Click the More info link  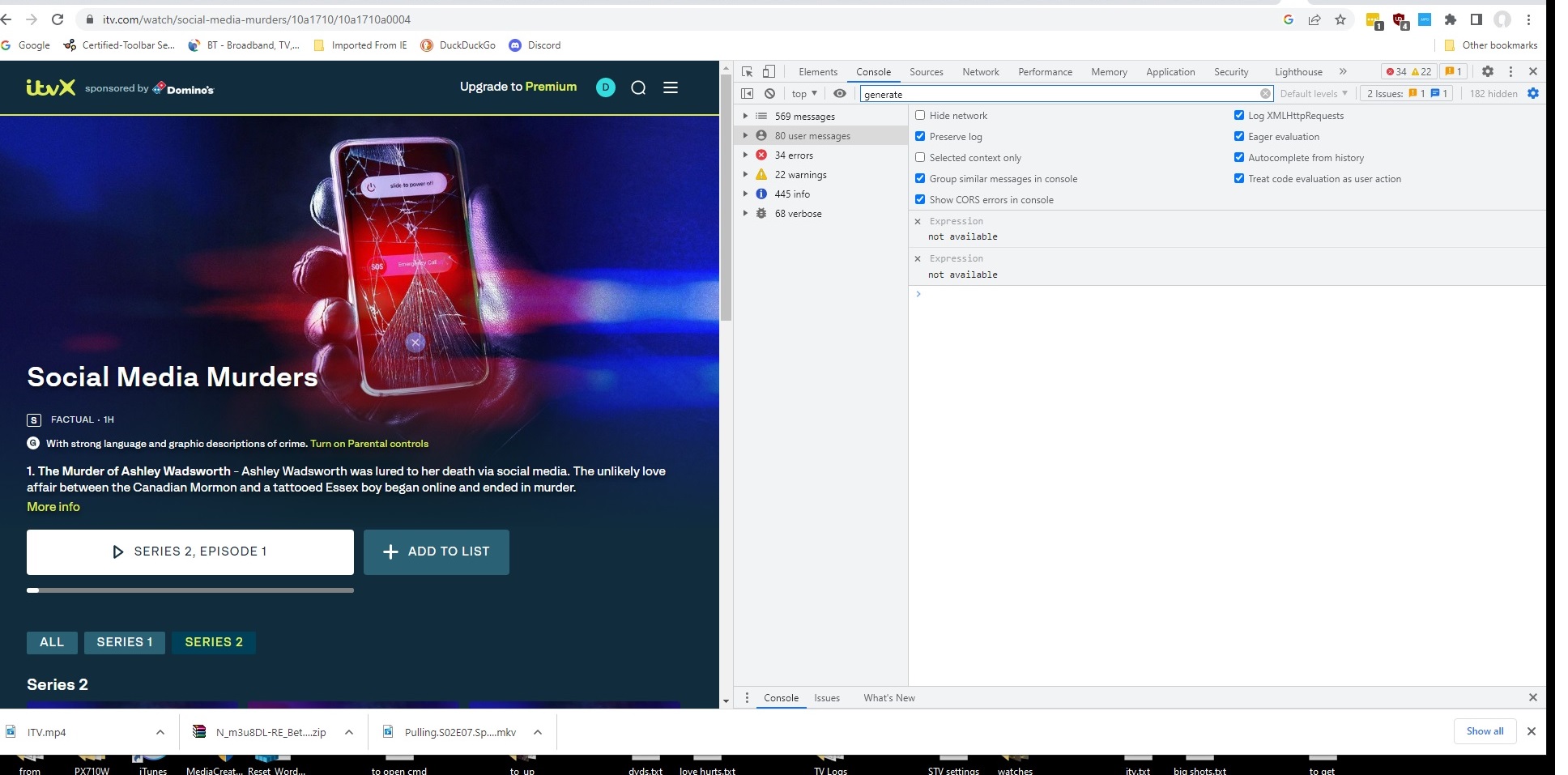click(53, 507)
